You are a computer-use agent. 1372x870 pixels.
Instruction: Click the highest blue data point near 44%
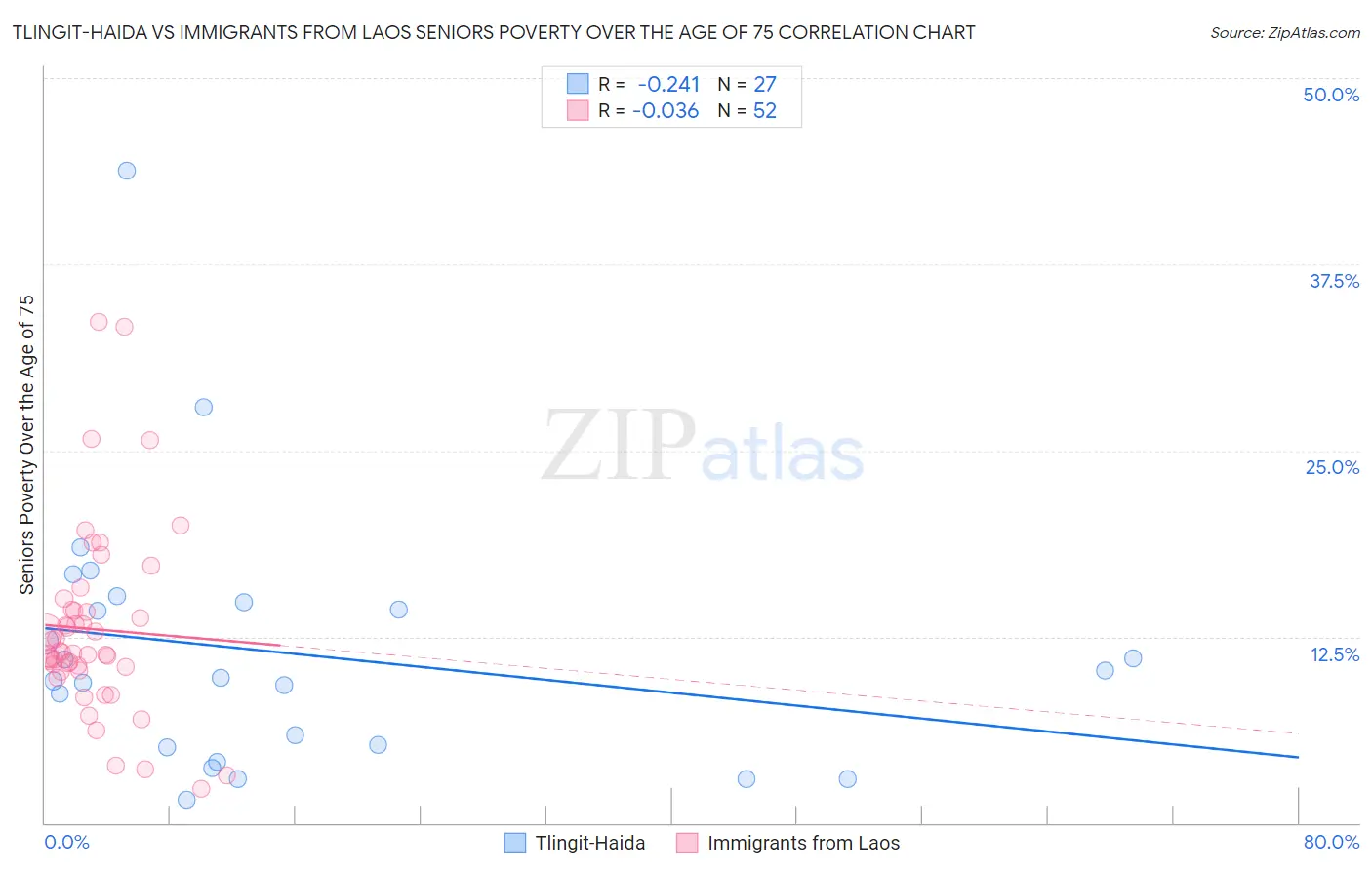click(x=127, y=171)
